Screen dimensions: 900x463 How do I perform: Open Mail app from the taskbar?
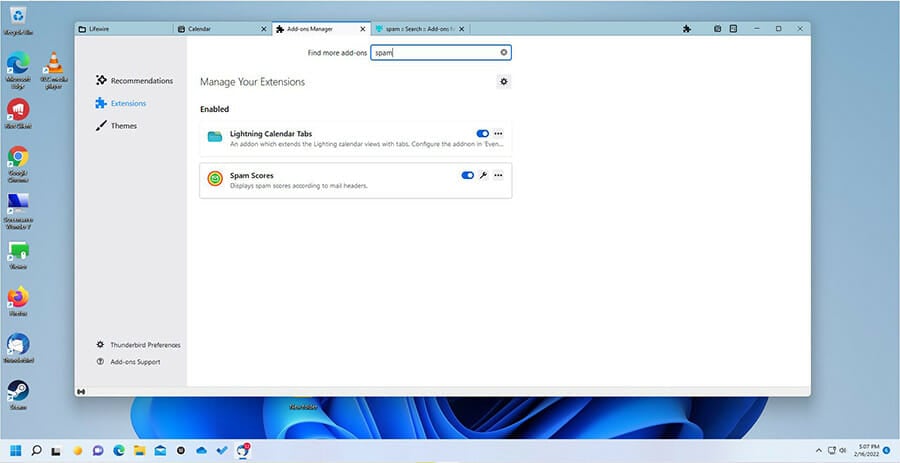[160, 451]
